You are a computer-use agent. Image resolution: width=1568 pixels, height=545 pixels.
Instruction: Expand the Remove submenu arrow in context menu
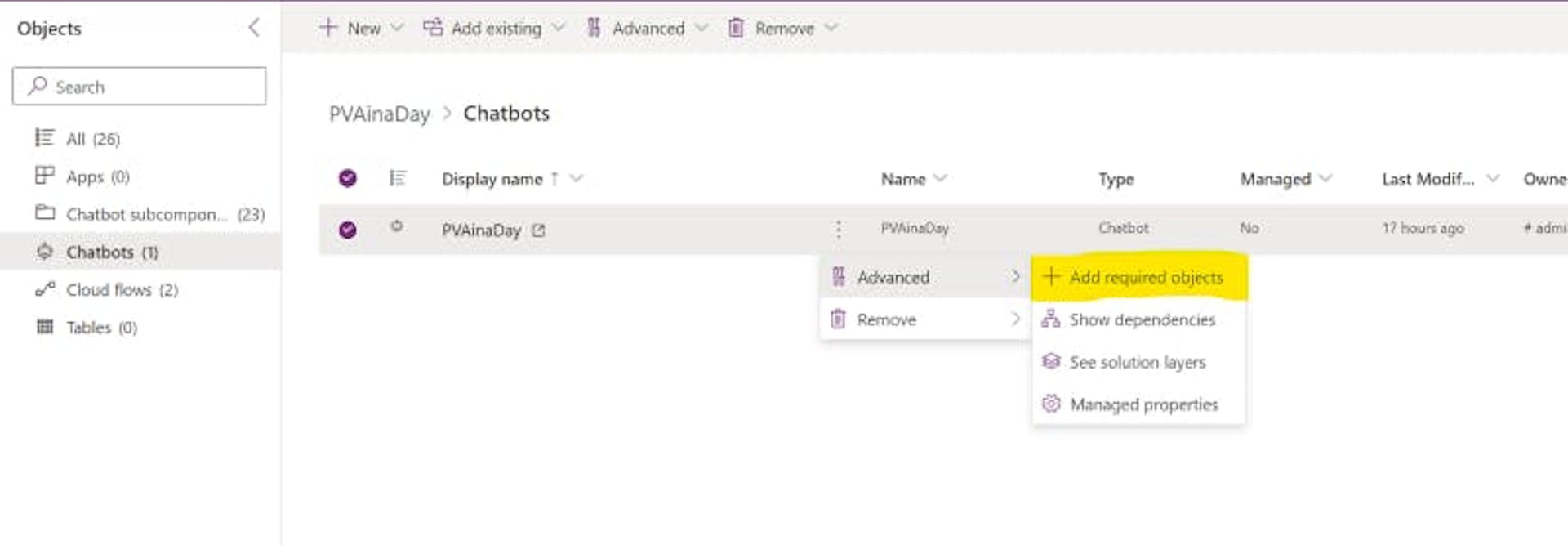(1015, 319)
